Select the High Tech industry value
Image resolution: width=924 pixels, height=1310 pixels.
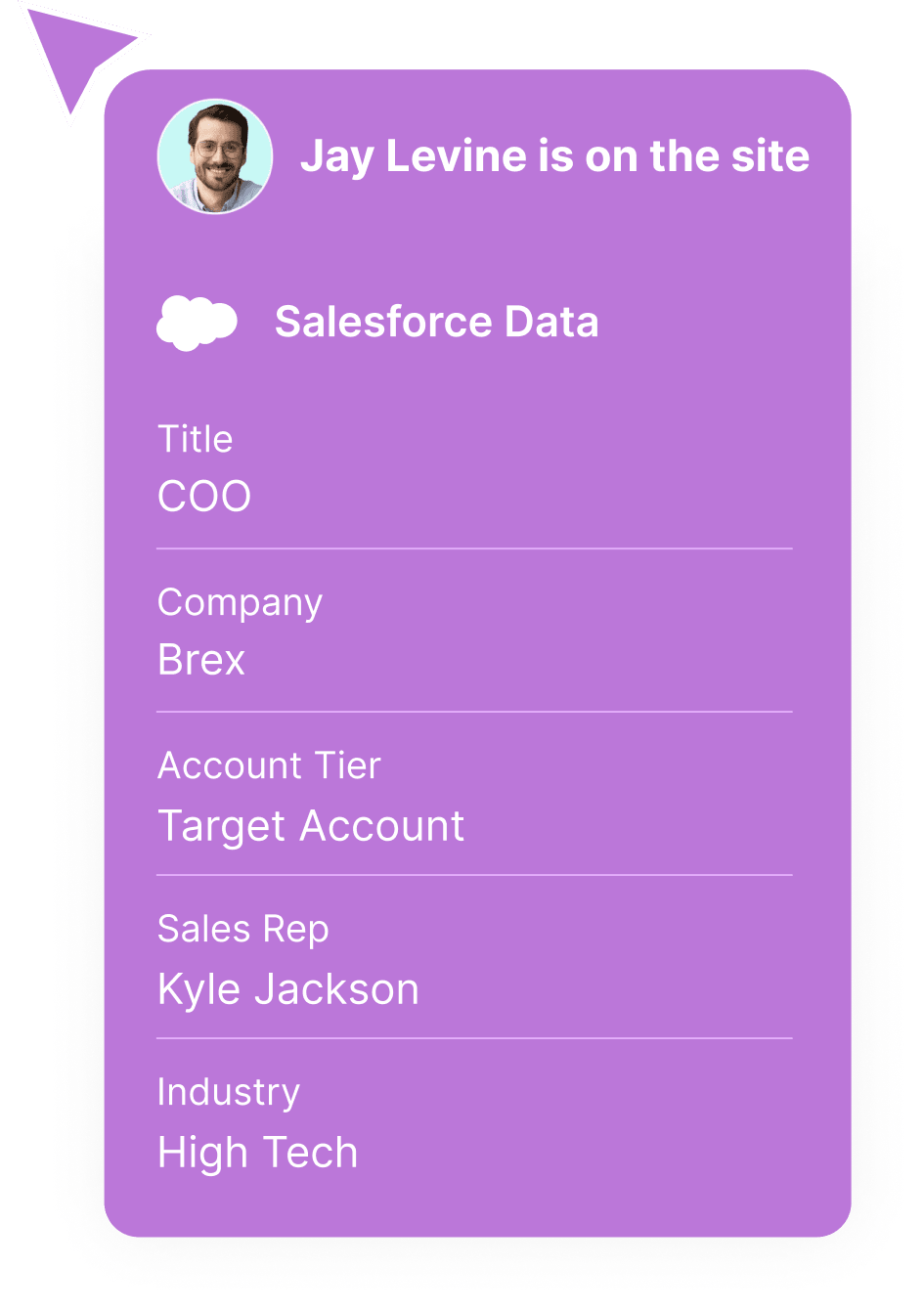[x=258, y=1154]
